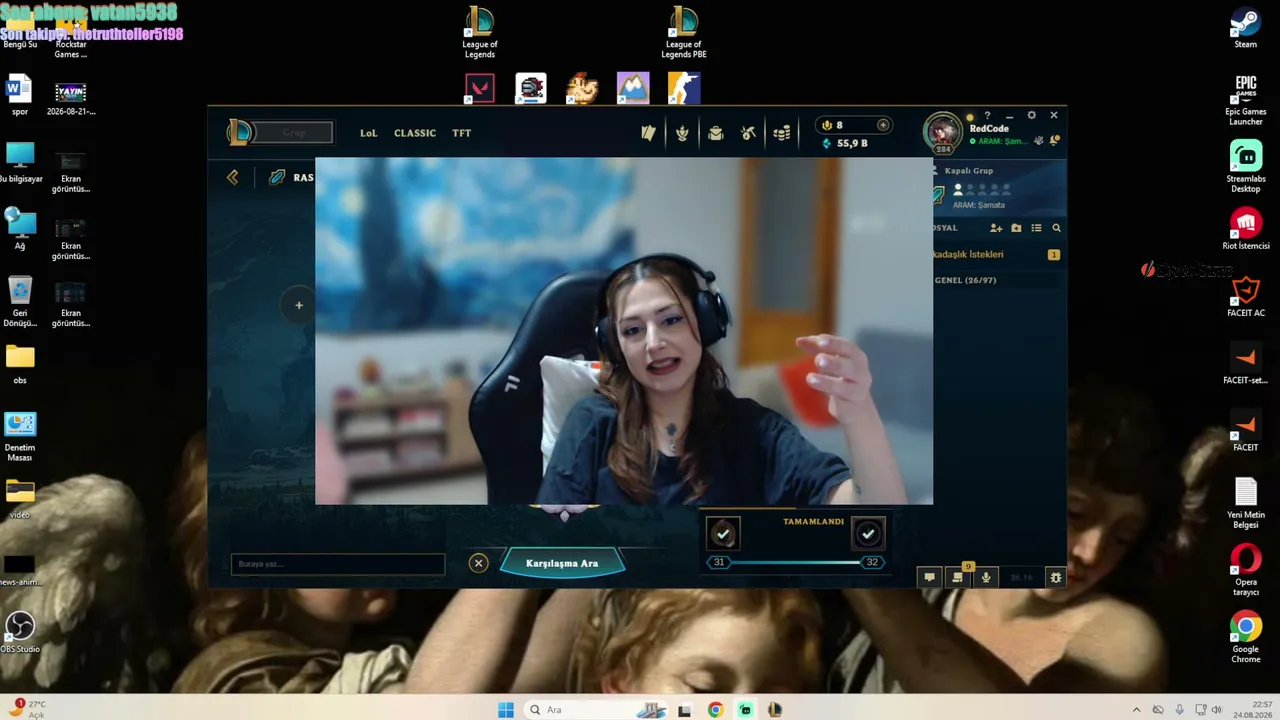The width and height of the screenshot is (1280, 720).
Task: Click the Windows Start button
Action: pyautogui.click(x=506, y=710)
